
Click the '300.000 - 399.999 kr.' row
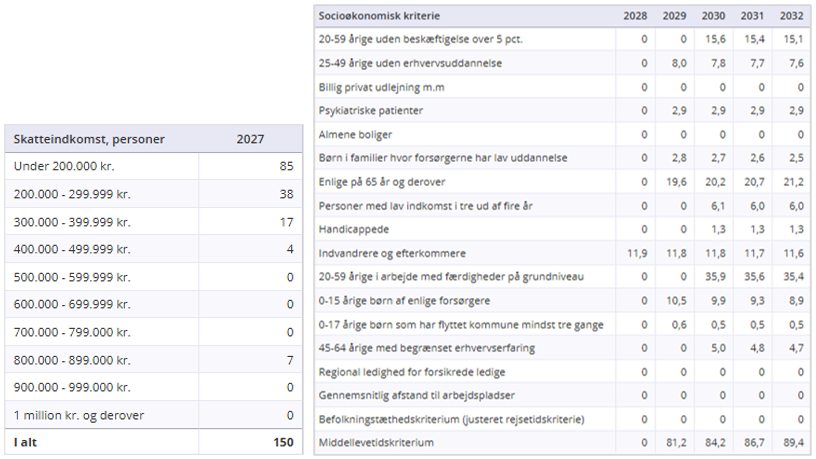coord(72,222)
